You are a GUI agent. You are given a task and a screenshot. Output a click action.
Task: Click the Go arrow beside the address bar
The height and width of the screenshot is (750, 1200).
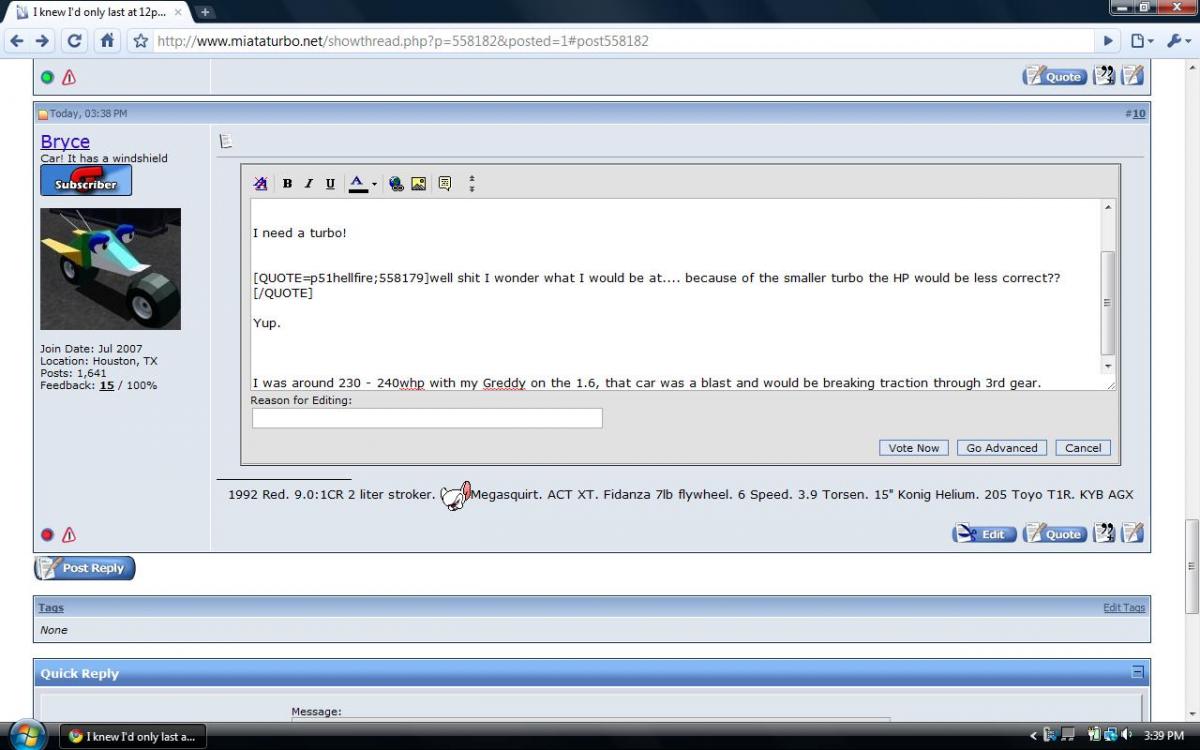[x=1108, y=41]
